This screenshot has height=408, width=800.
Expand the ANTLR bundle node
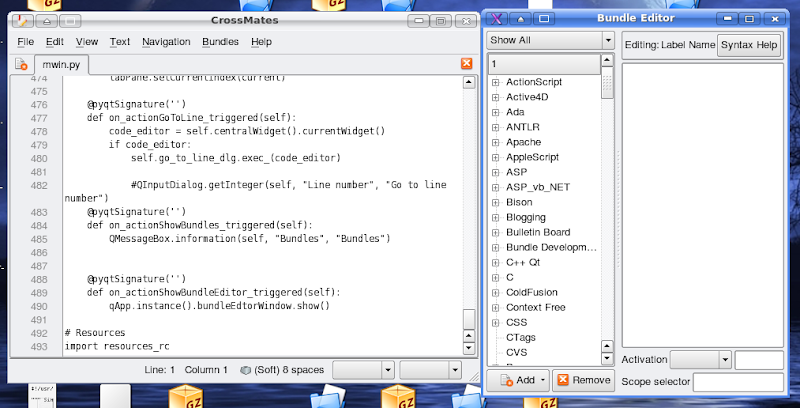[495, 127]
